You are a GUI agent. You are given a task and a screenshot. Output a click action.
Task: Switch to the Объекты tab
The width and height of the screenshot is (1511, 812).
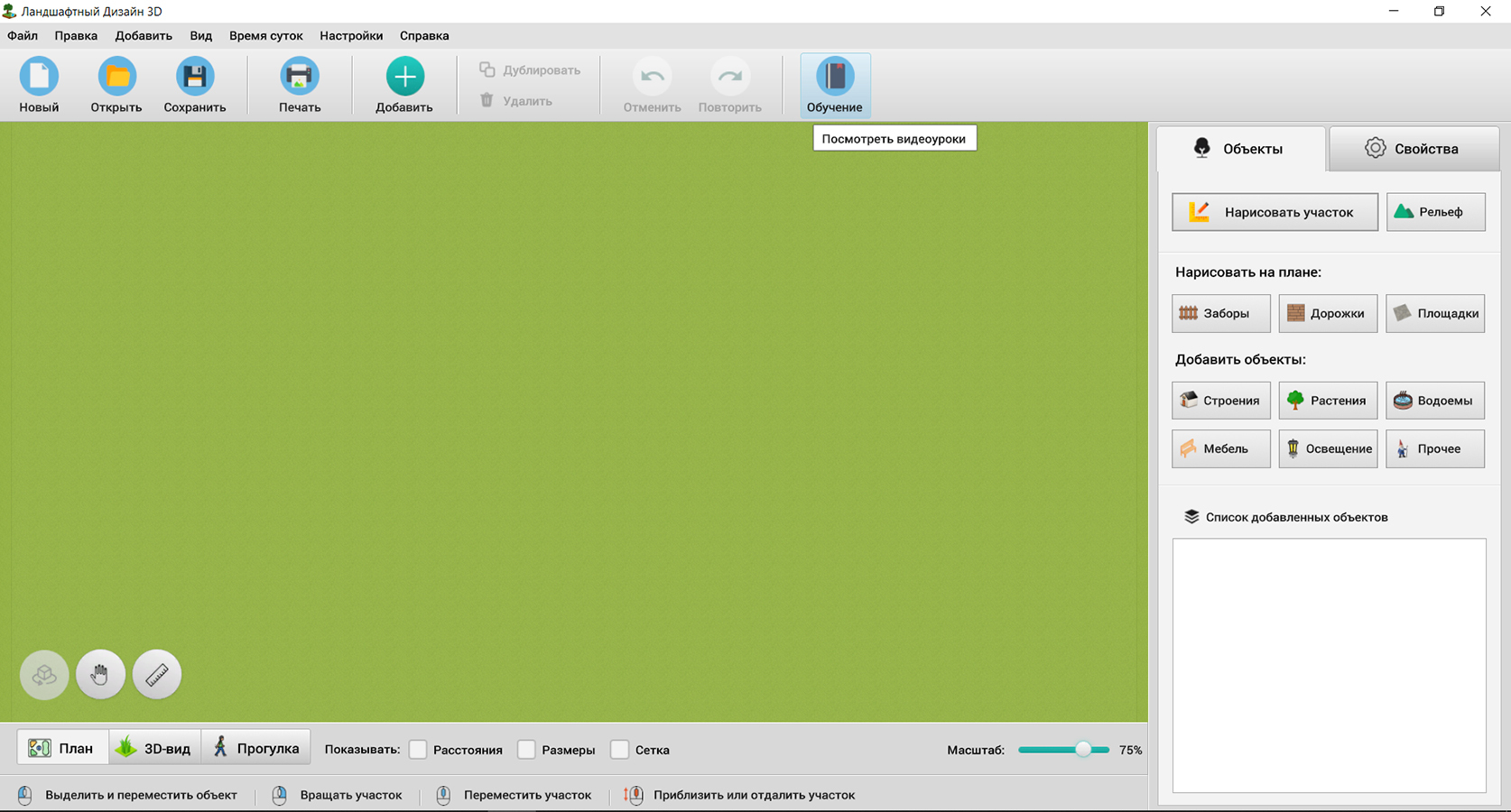(x=1241, y=149)
